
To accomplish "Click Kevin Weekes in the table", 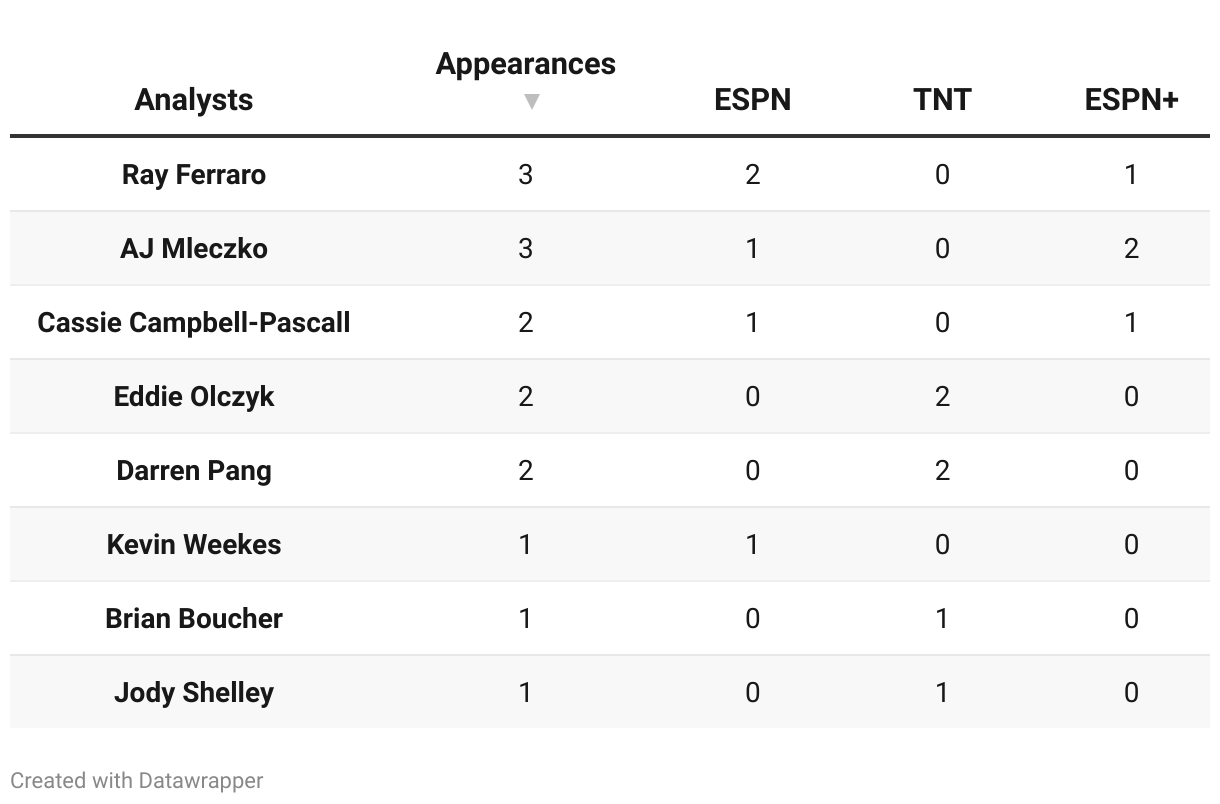I will [x=194, y=545].
